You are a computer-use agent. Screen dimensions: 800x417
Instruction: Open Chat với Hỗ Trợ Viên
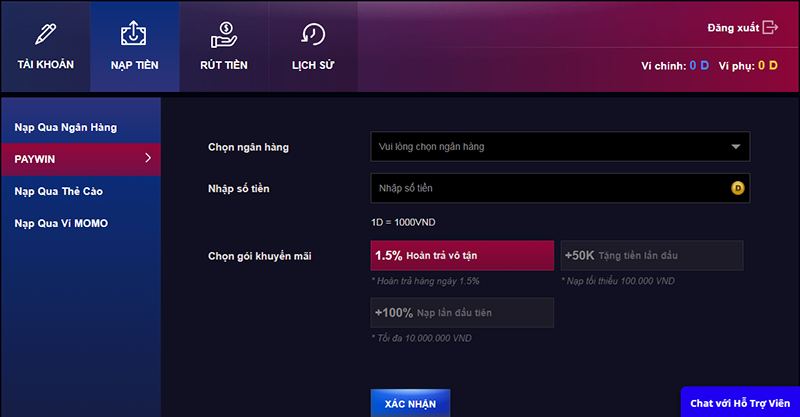pos(740,403)
